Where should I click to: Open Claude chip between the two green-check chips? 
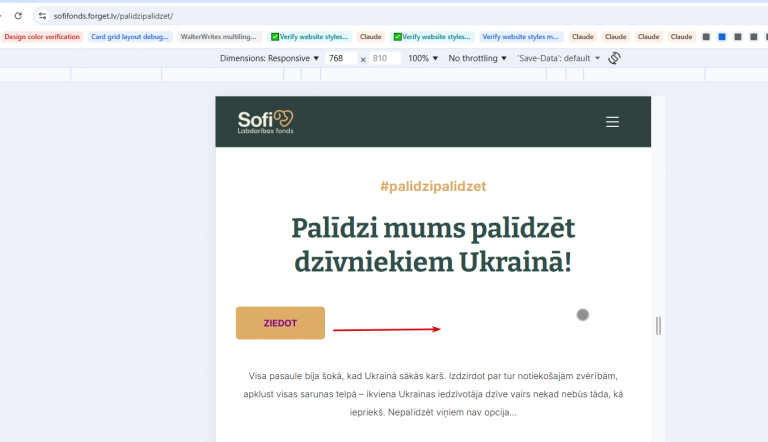click(x=370, y=37)
